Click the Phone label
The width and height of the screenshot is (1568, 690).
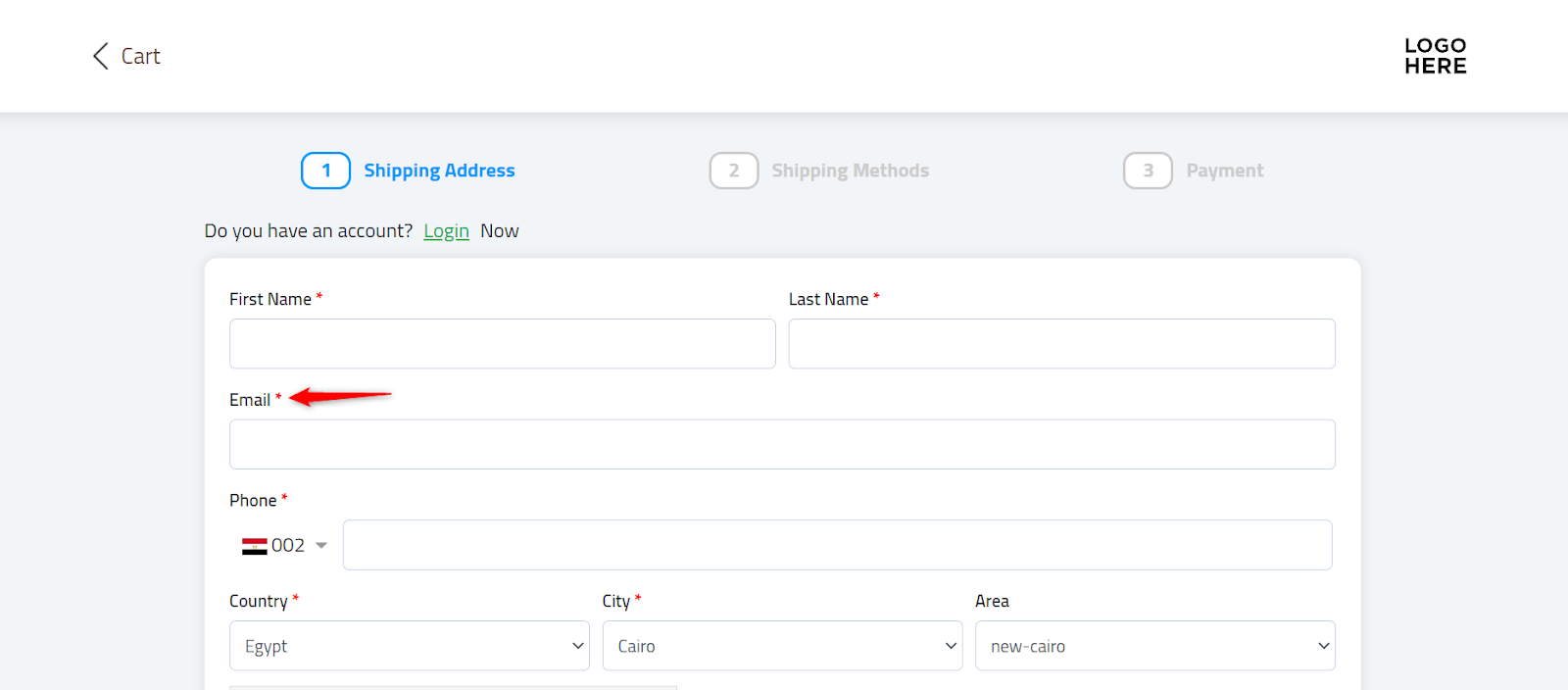click(253, 501)
